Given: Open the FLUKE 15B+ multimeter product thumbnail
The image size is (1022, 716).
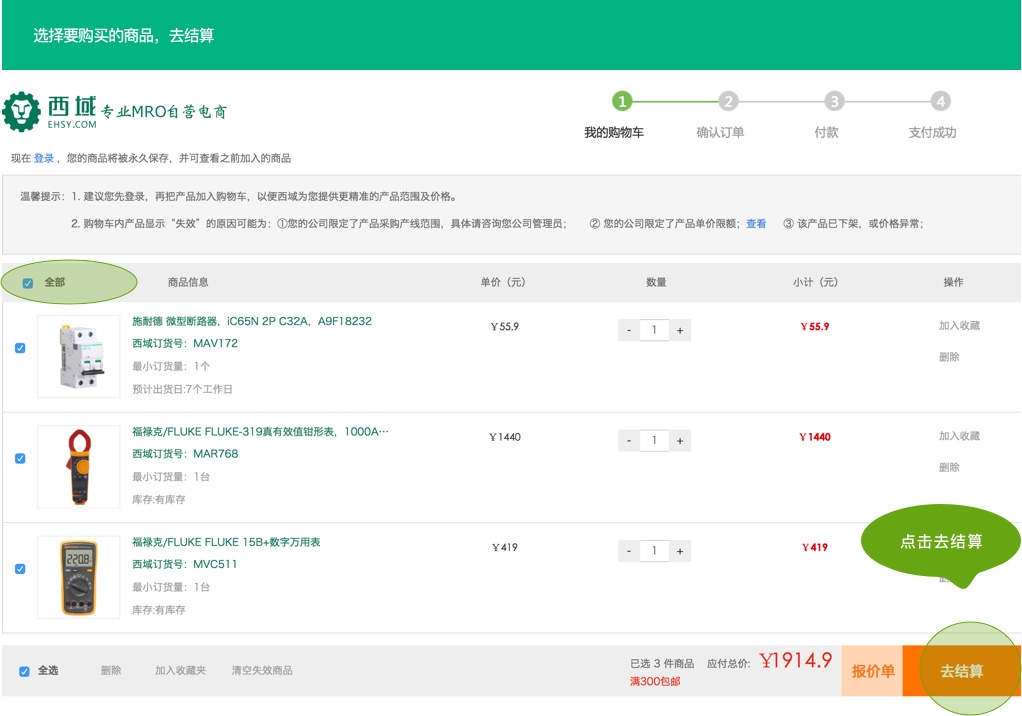Looking at the screenshot, I should [x=78, y=577].
